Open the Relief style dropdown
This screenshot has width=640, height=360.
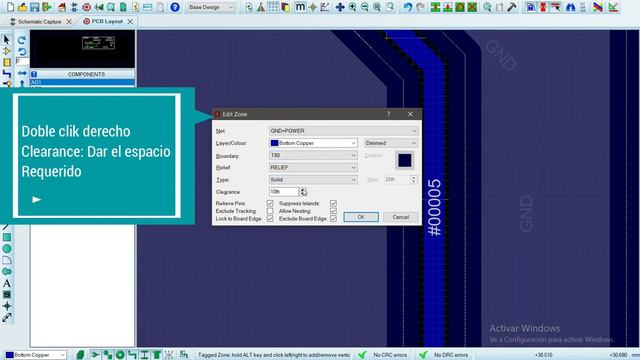click(x=313, y=167)
